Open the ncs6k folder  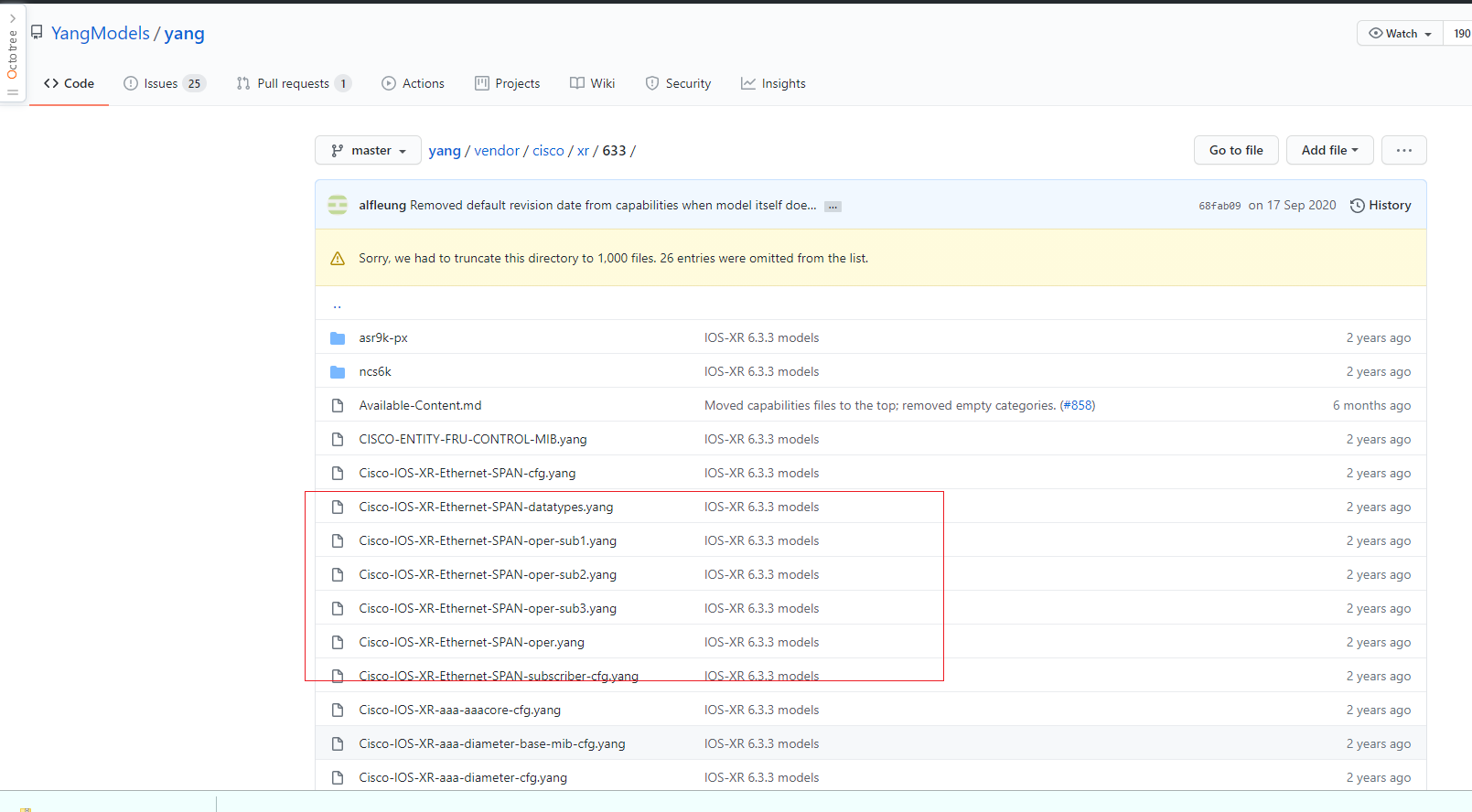coord(375,371)
